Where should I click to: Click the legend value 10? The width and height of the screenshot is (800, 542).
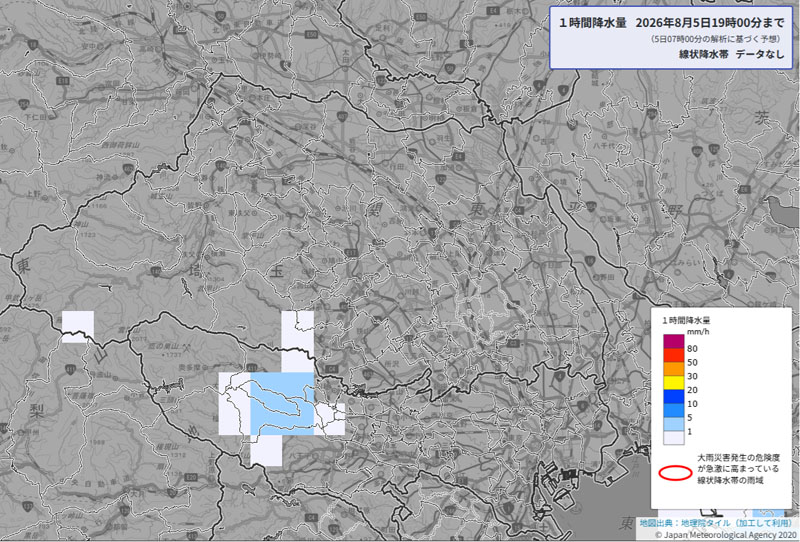click(x=692, y=404)
